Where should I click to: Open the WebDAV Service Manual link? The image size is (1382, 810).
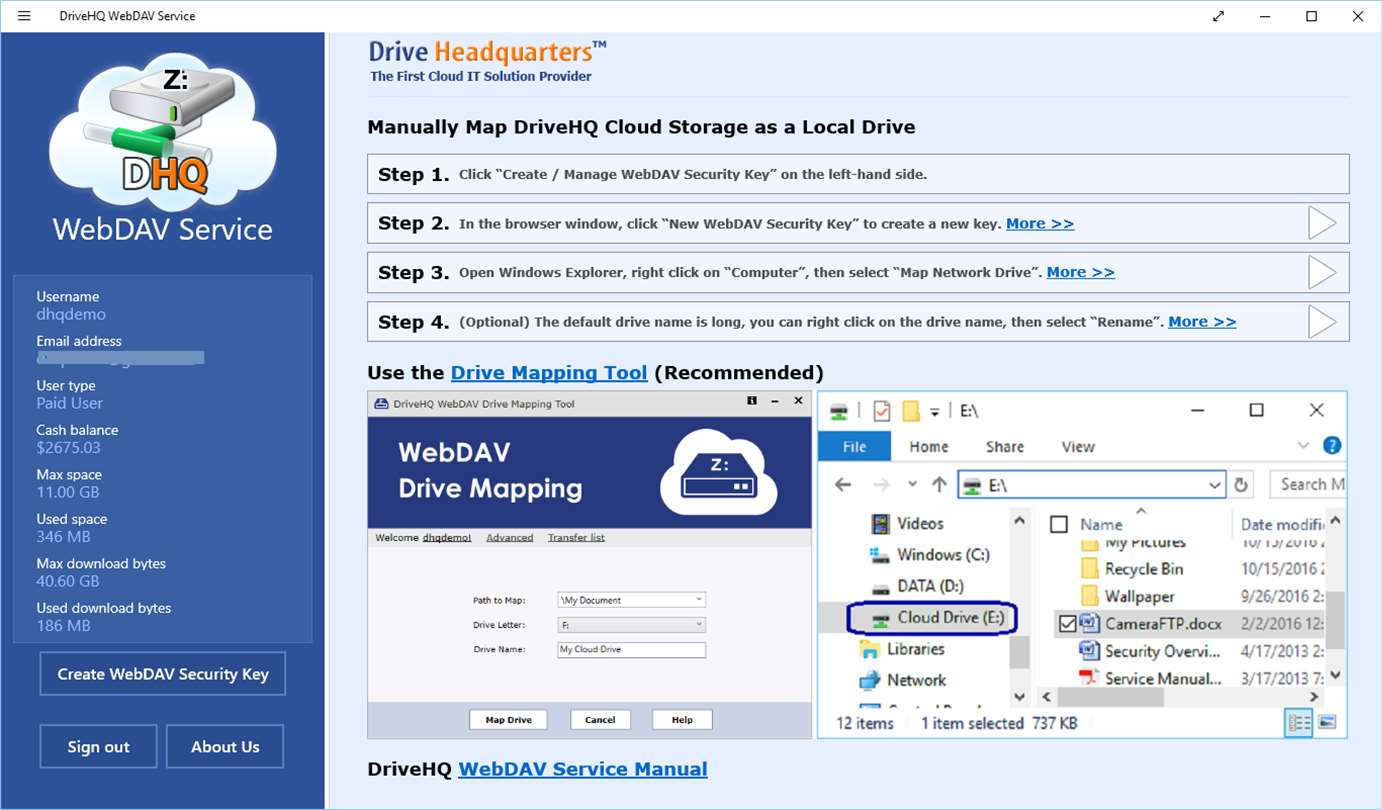(583, 769)
